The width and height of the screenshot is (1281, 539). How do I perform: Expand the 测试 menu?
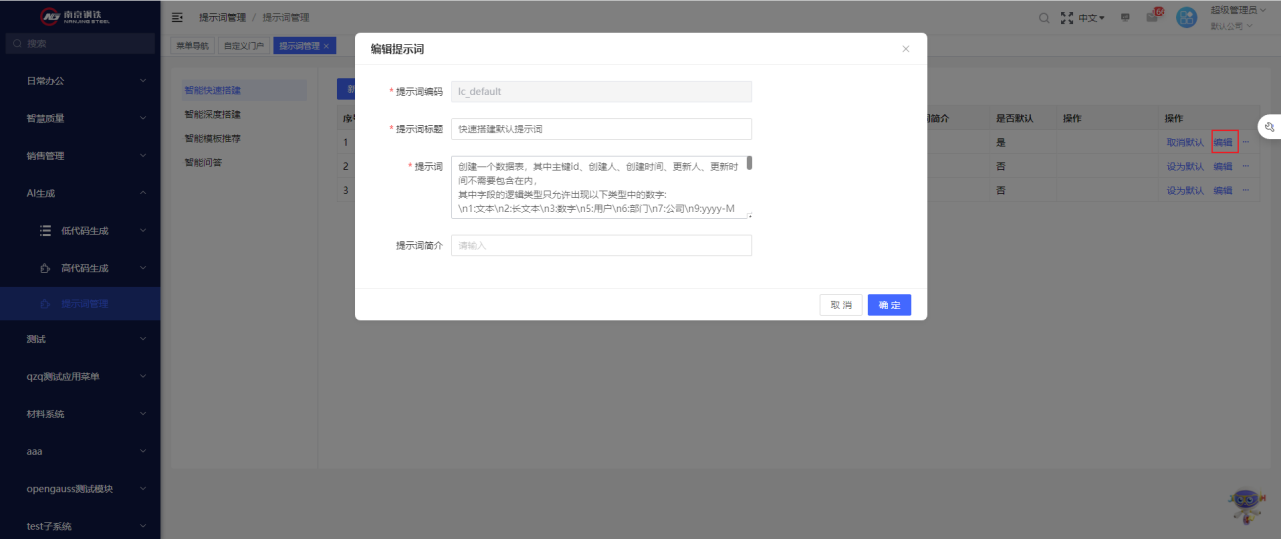(x=80, y=339)
